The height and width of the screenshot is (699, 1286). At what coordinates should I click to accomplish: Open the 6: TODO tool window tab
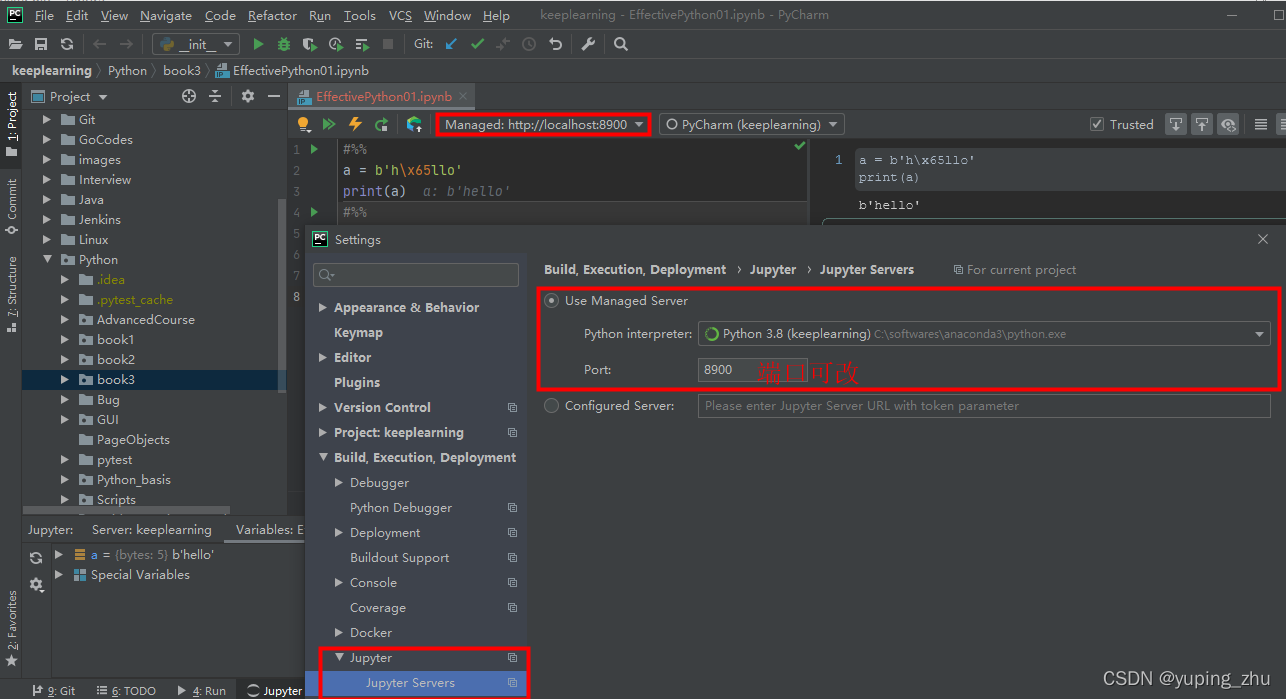[126, 690]
